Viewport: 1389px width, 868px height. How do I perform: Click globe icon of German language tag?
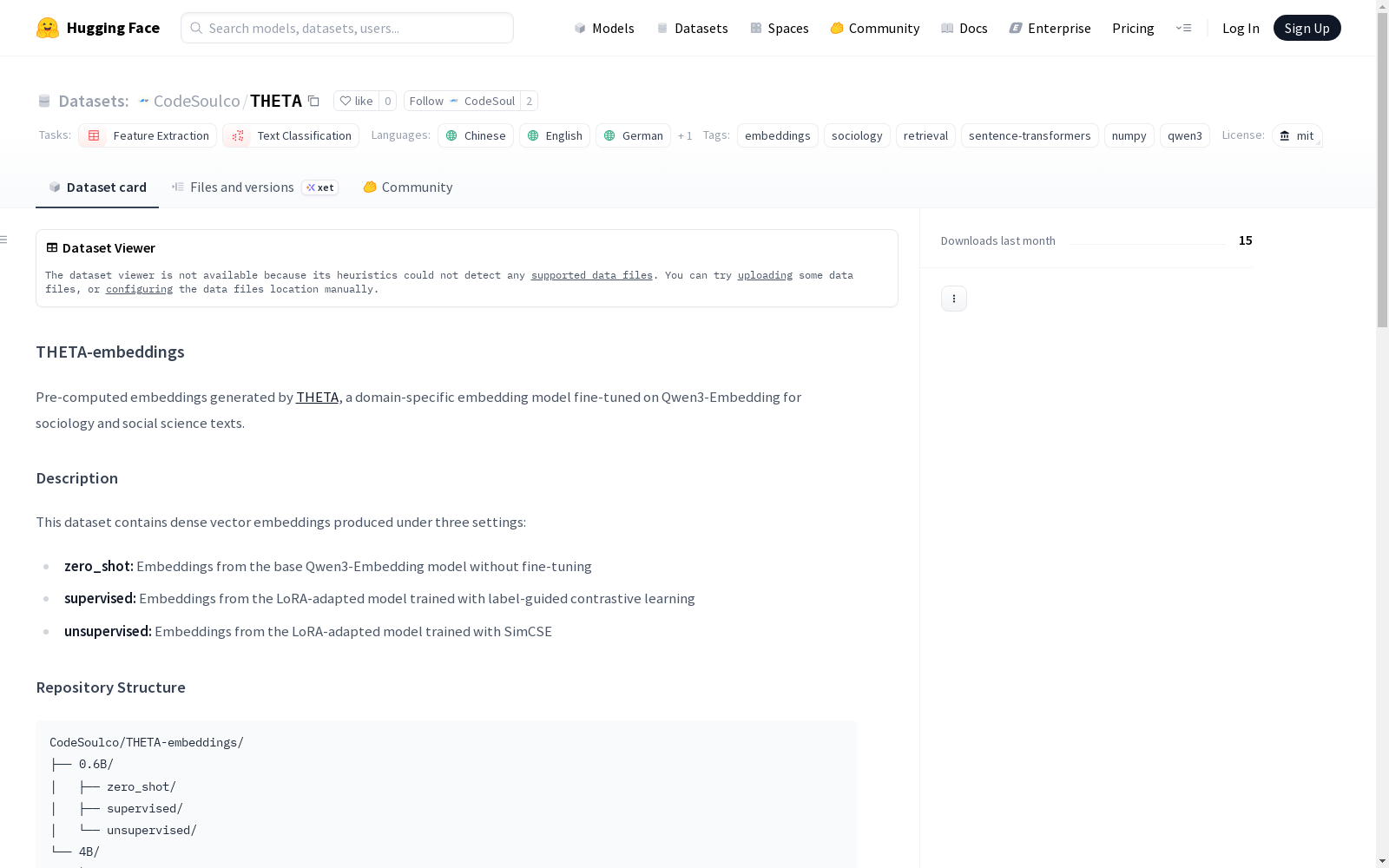609,135
